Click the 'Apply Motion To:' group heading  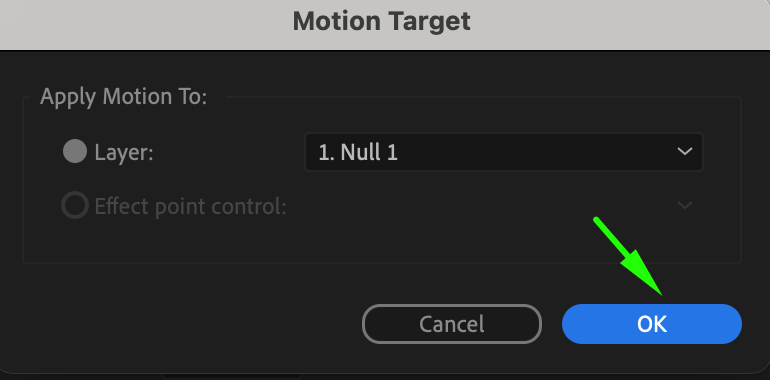tap(123, 97)
